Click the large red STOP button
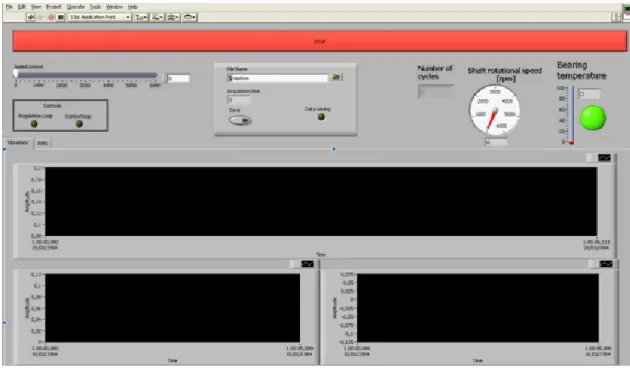630x368 pixels. coord(319,41)
